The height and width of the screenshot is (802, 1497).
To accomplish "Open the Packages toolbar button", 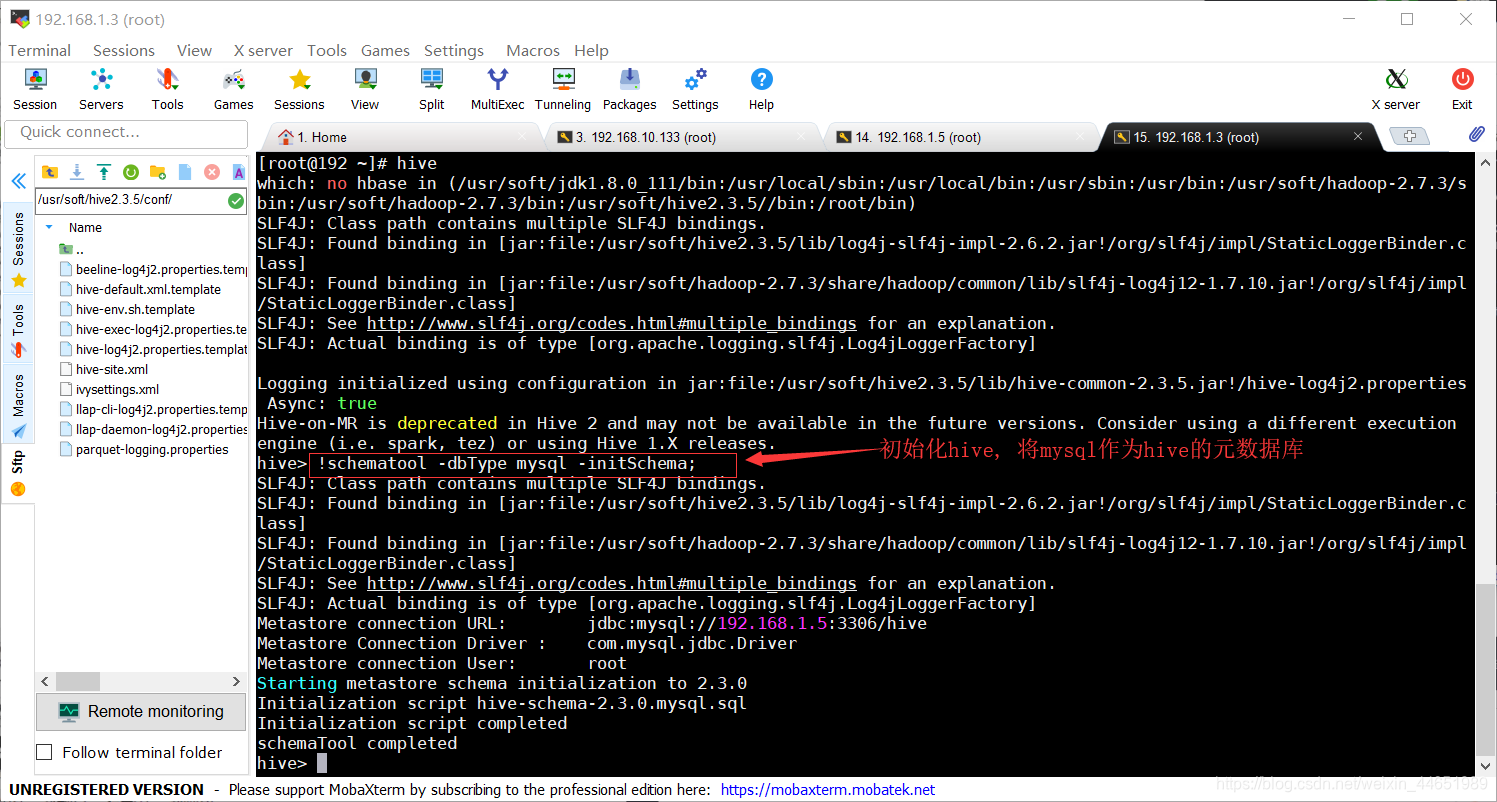I will (x=630, y=89).
